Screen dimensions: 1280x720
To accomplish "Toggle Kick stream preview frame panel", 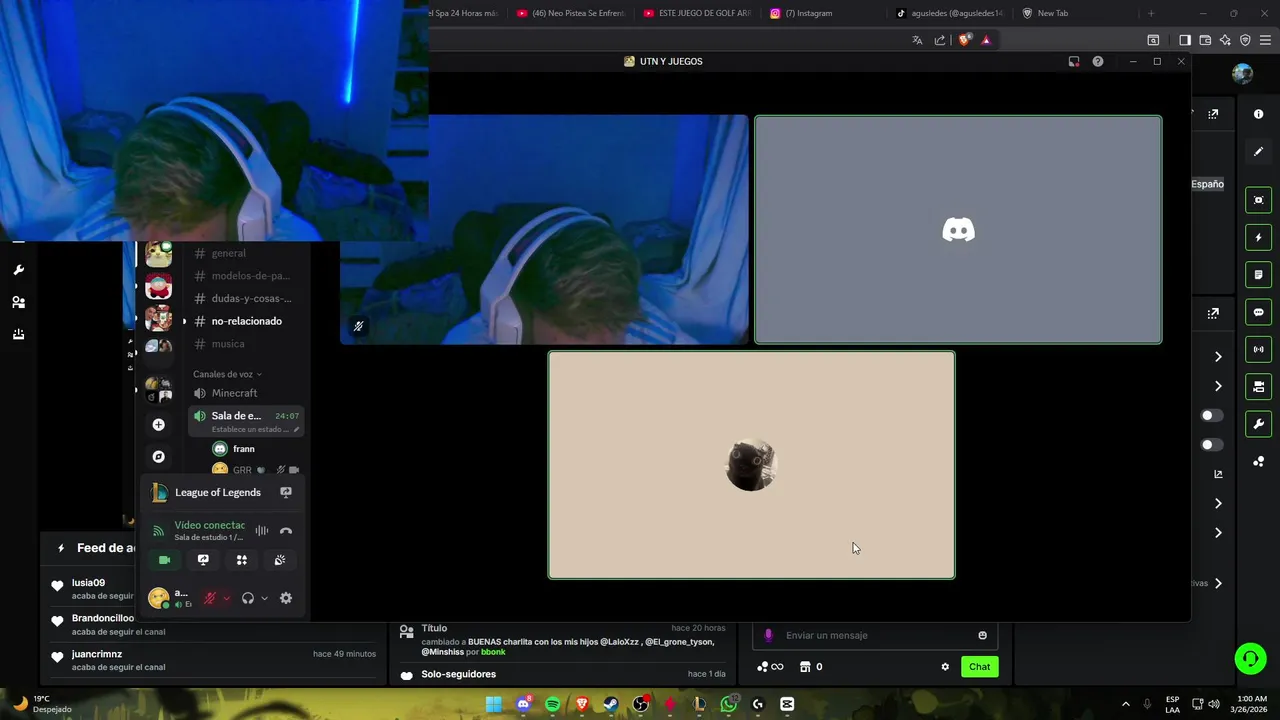I will tap(1258, 200).
